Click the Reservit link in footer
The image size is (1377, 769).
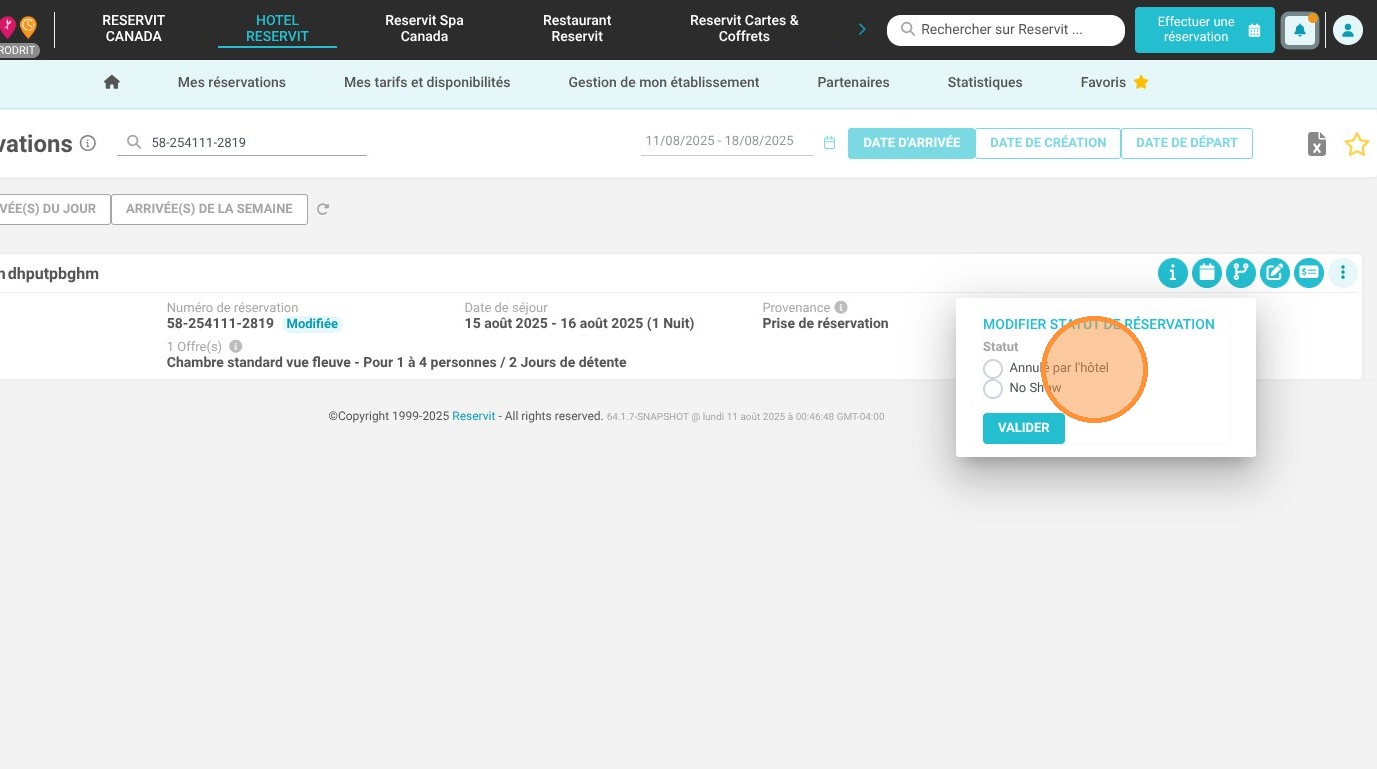pos(473,416)
